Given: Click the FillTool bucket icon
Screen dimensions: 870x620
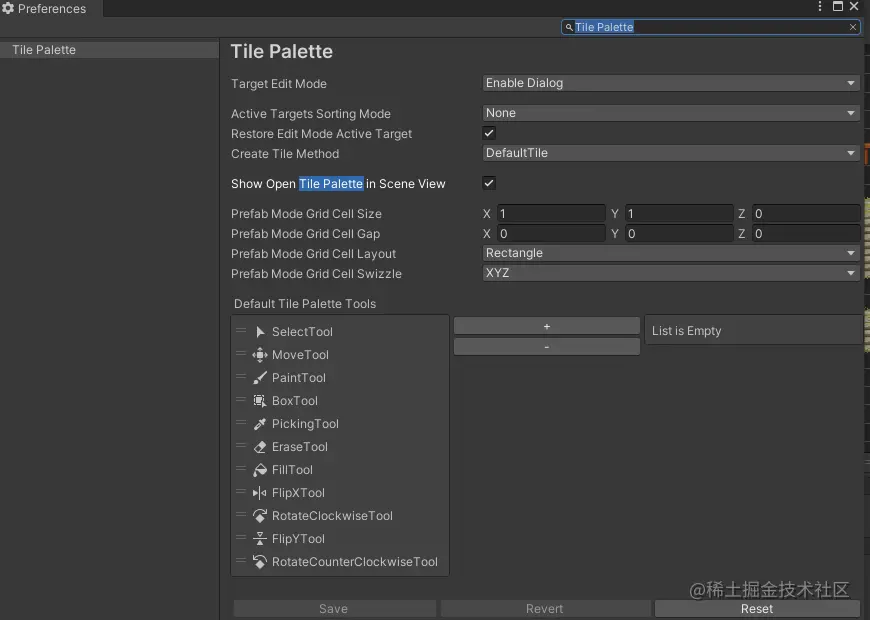Looking at the screenshot, I should click(260, 470).
